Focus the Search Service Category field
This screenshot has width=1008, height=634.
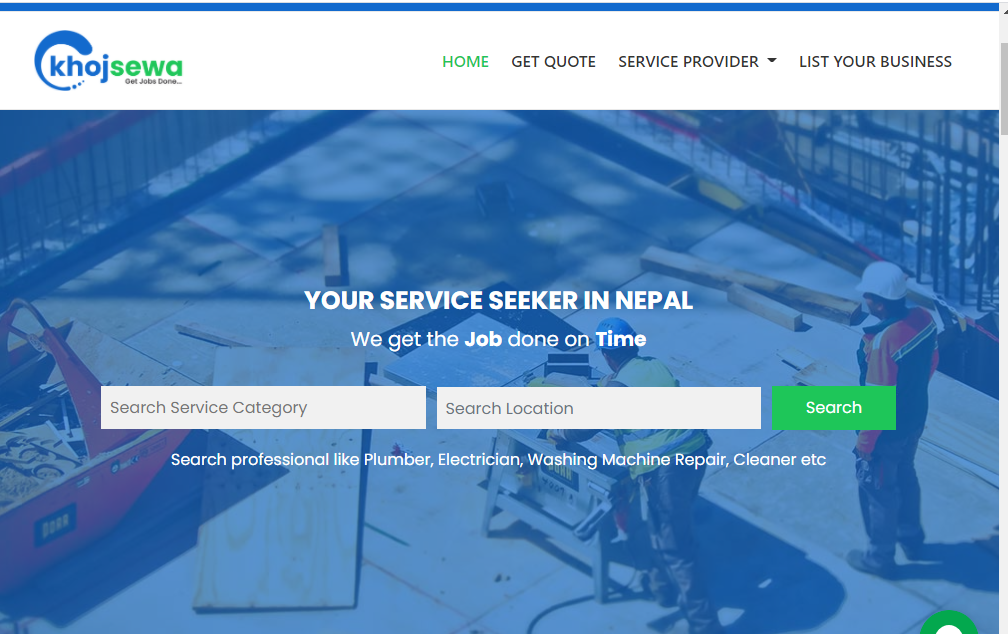pos(264,408)
